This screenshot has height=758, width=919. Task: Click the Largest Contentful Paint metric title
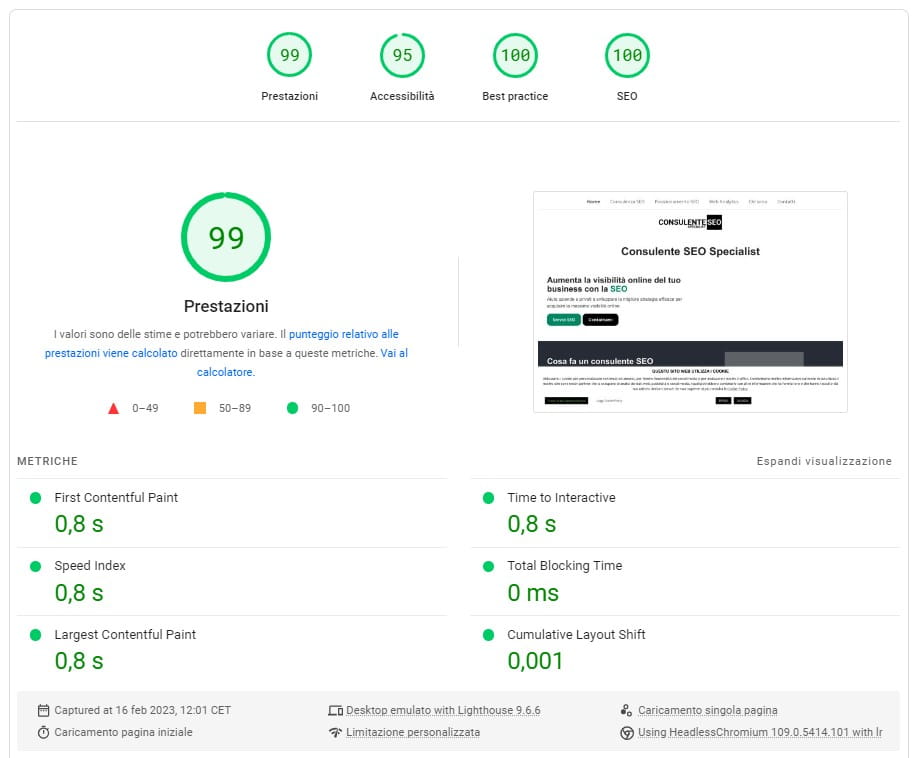pos(125,634)
